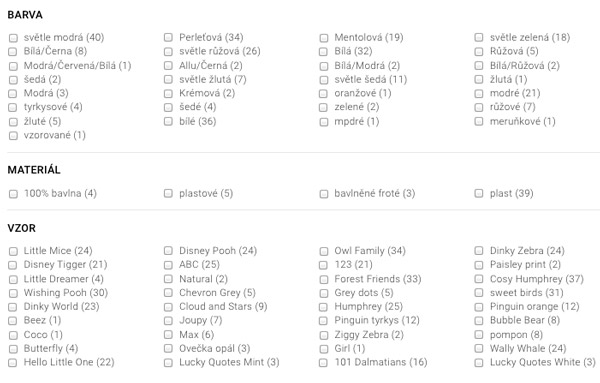This screenshot has width=600, height=383.
Task: Select the 100% bavlna (4) material
Action: tap(13, 194)
